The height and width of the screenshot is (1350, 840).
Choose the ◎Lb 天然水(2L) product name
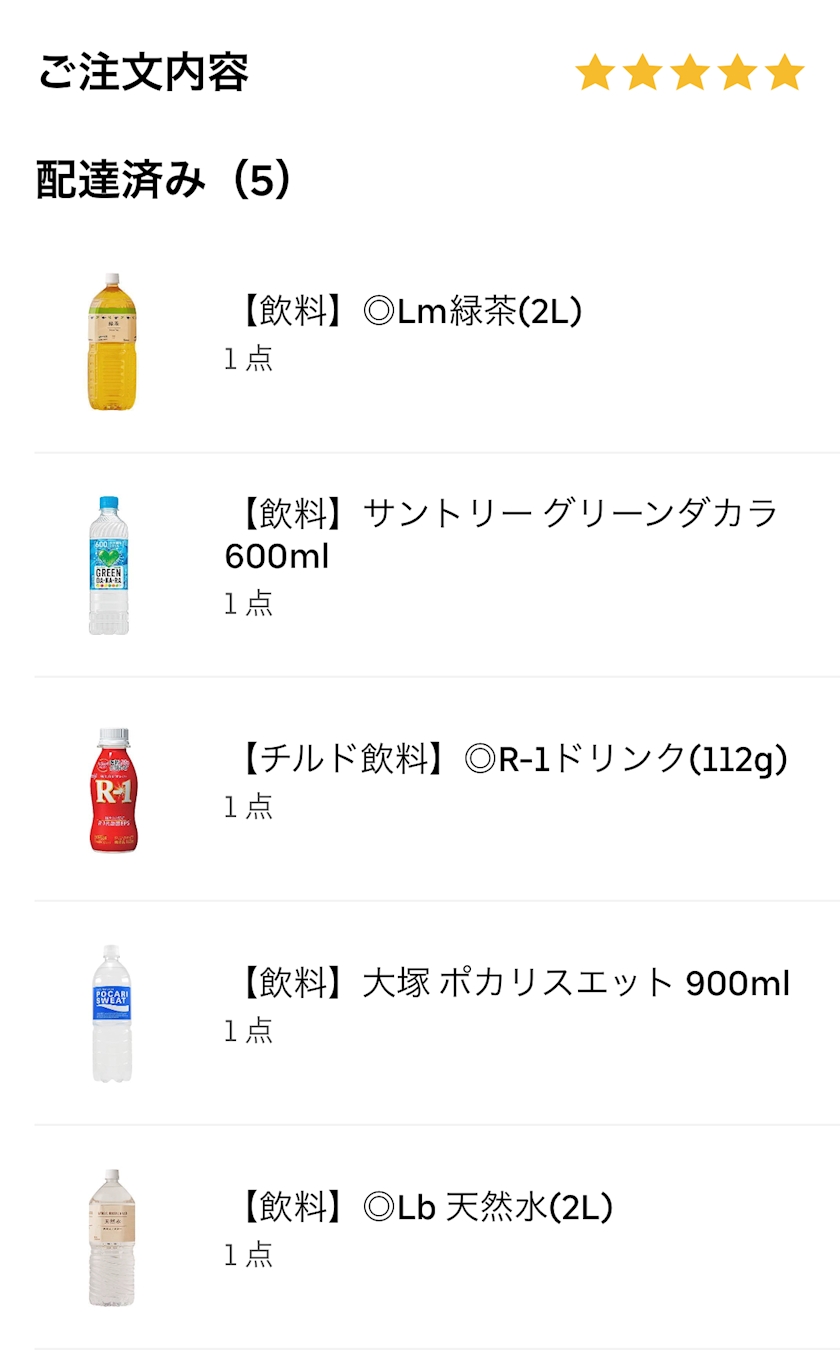[424, 1208]
